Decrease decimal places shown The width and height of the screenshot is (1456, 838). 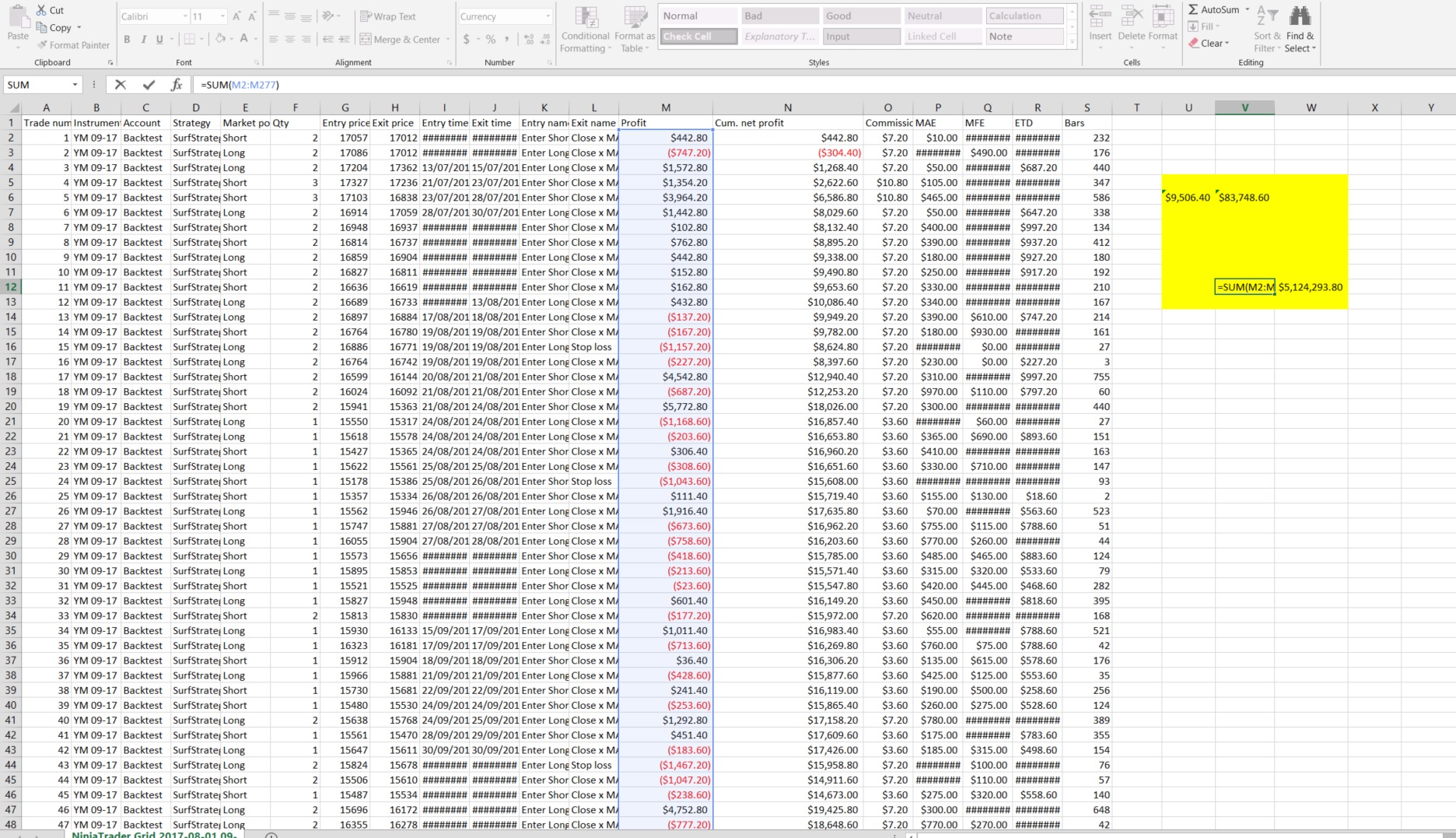pyautogui.click(x=545, y=39)
